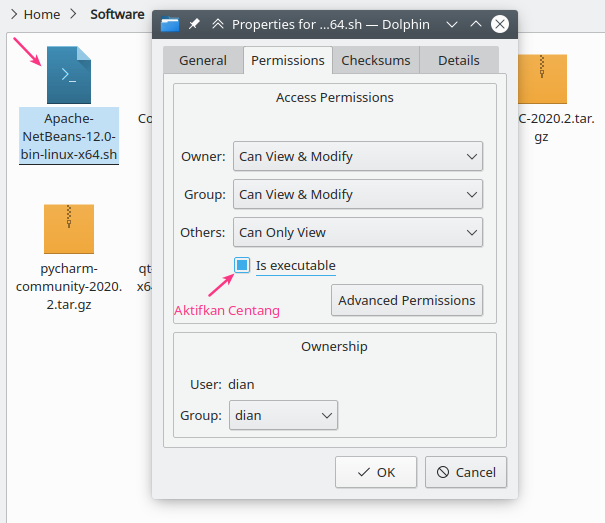Click the Advanced Permissions button
The height and width of the screenshot is (523, 605).
(x=406, y=300)
